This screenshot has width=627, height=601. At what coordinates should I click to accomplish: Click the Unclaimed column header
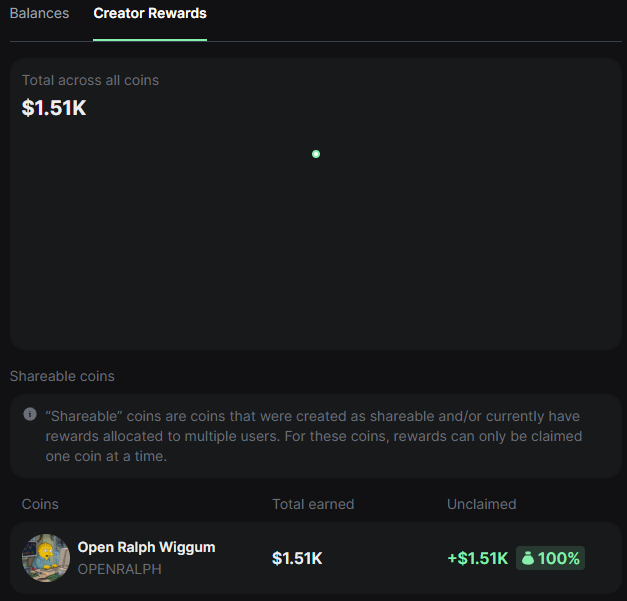(x=482, y=504)
